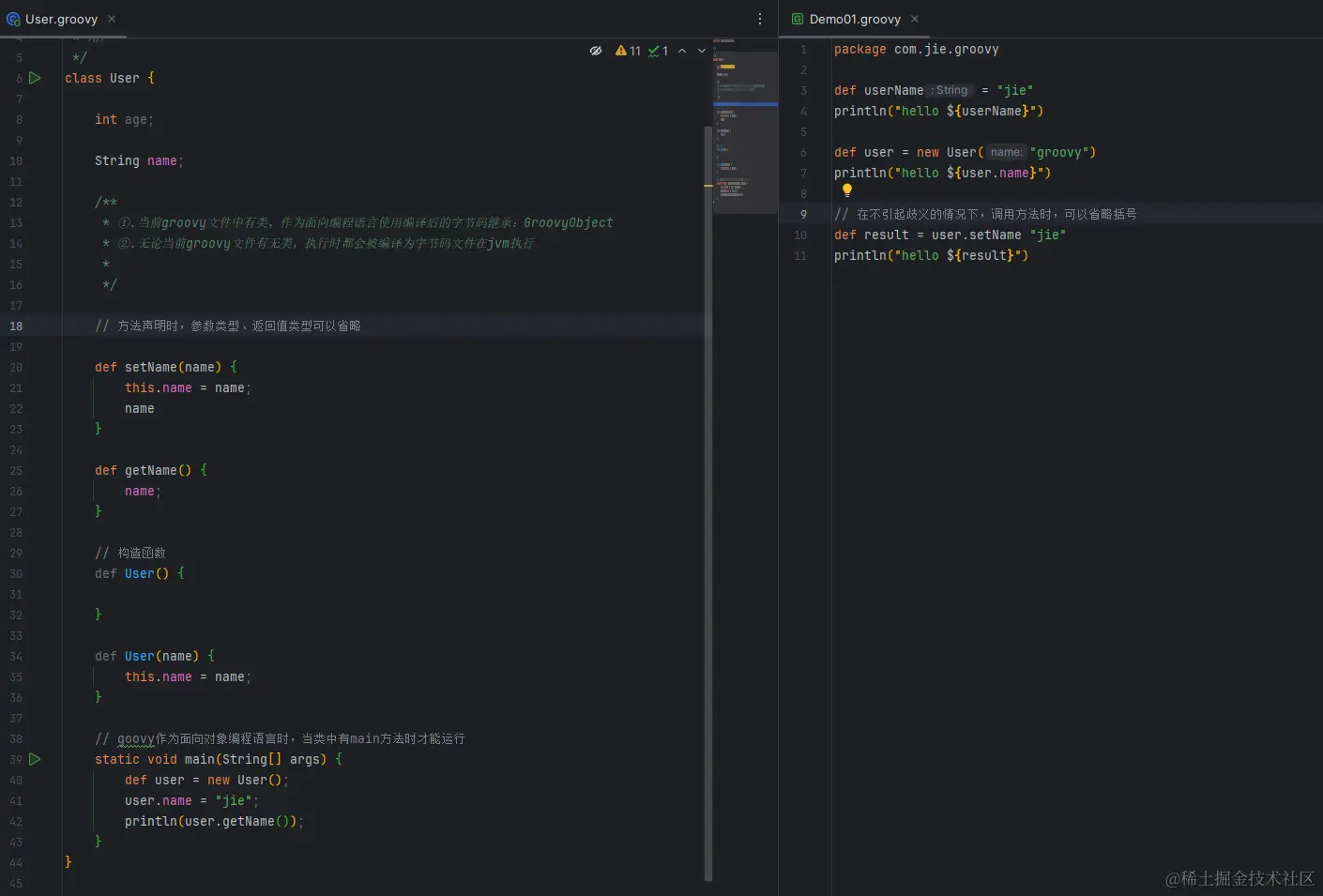Click line number 9 in Demo01 gutter
Image resolution: width=1323 pixels, height=896 pixels.
[803, 214]
